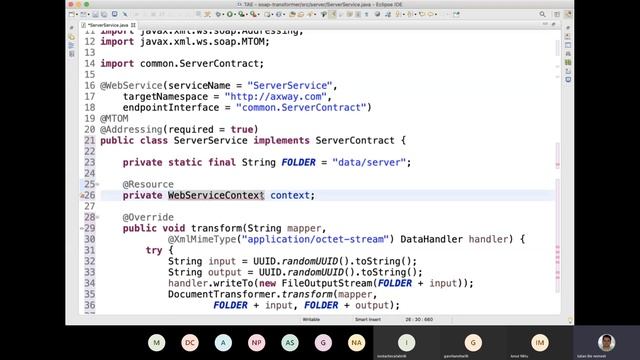
Task: Click the Open Perspective icon
Action: coord(557,14)
